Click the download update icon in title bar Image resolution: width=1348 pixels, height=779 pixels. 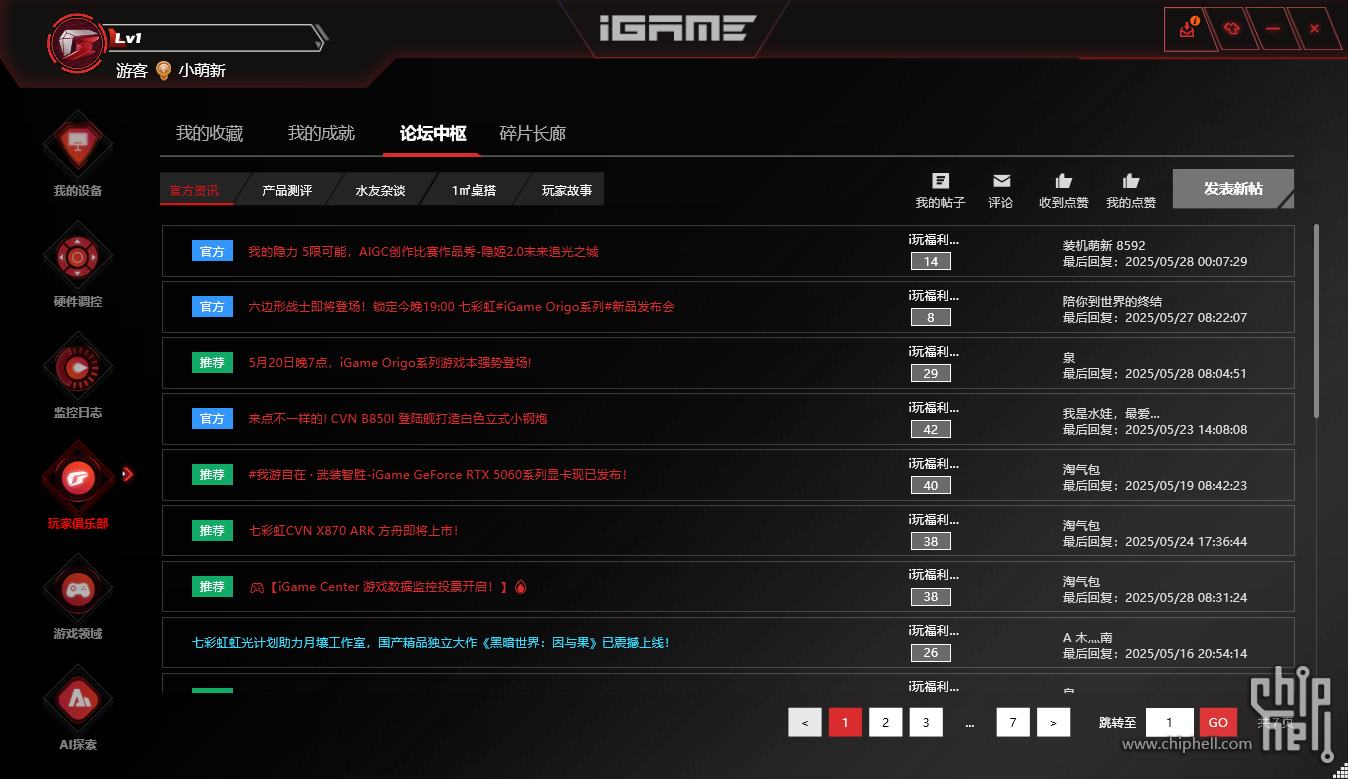pos(1187,29)
